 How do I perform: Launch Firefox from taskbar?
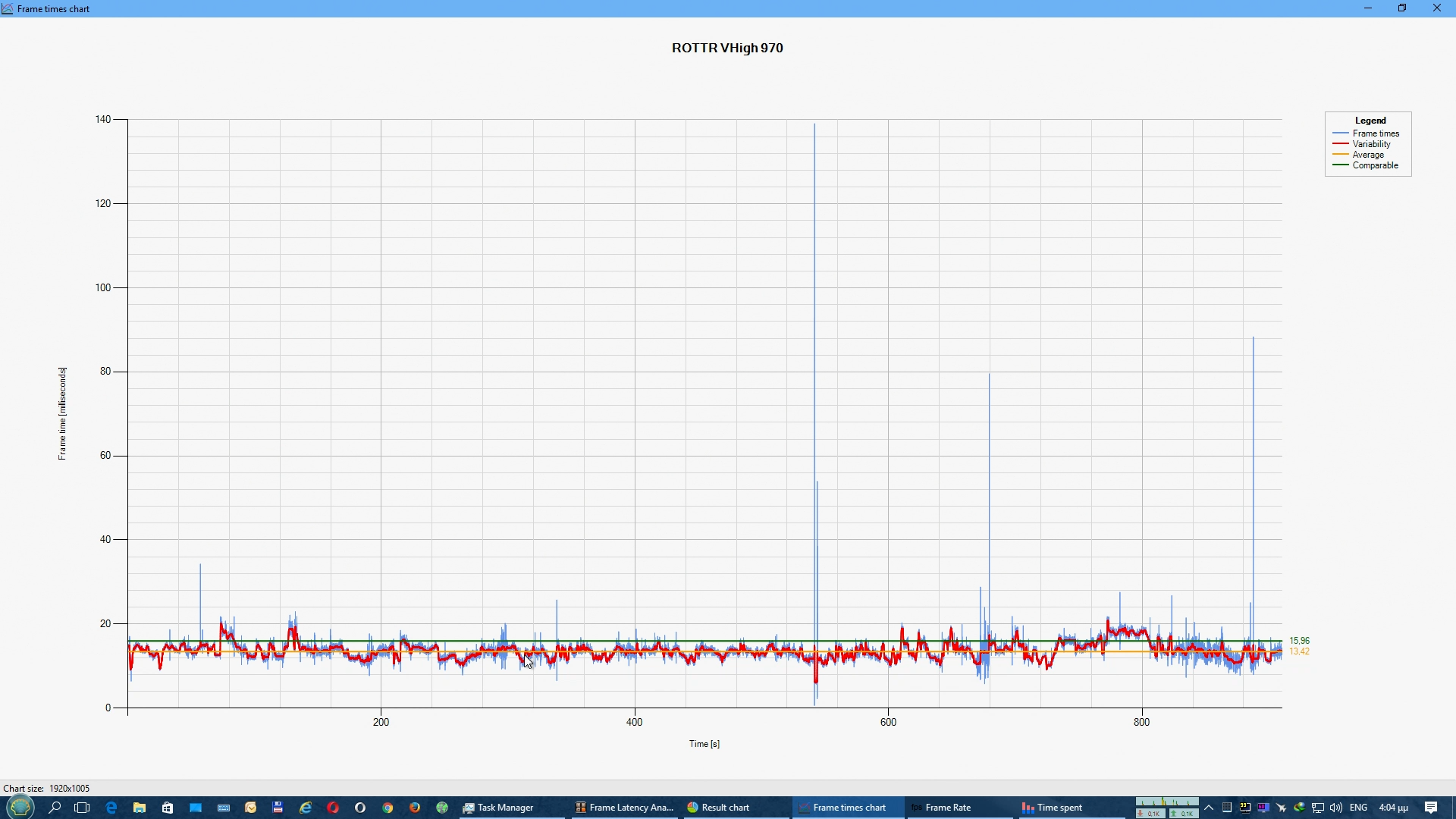(415, 808)
